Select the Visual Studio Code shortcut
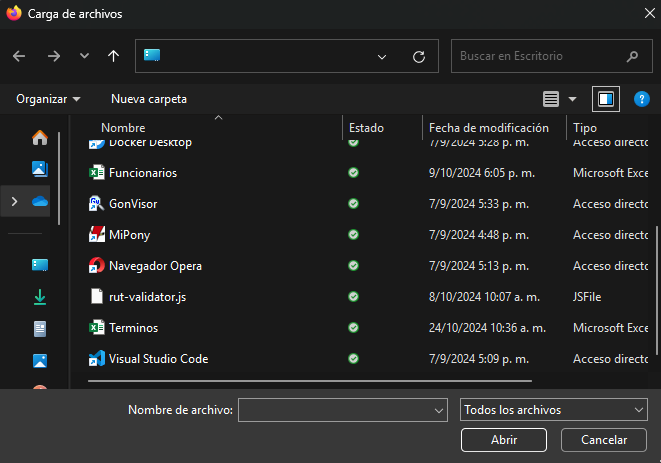This screenshot has height=463, width=661. [x=158, y=358]
